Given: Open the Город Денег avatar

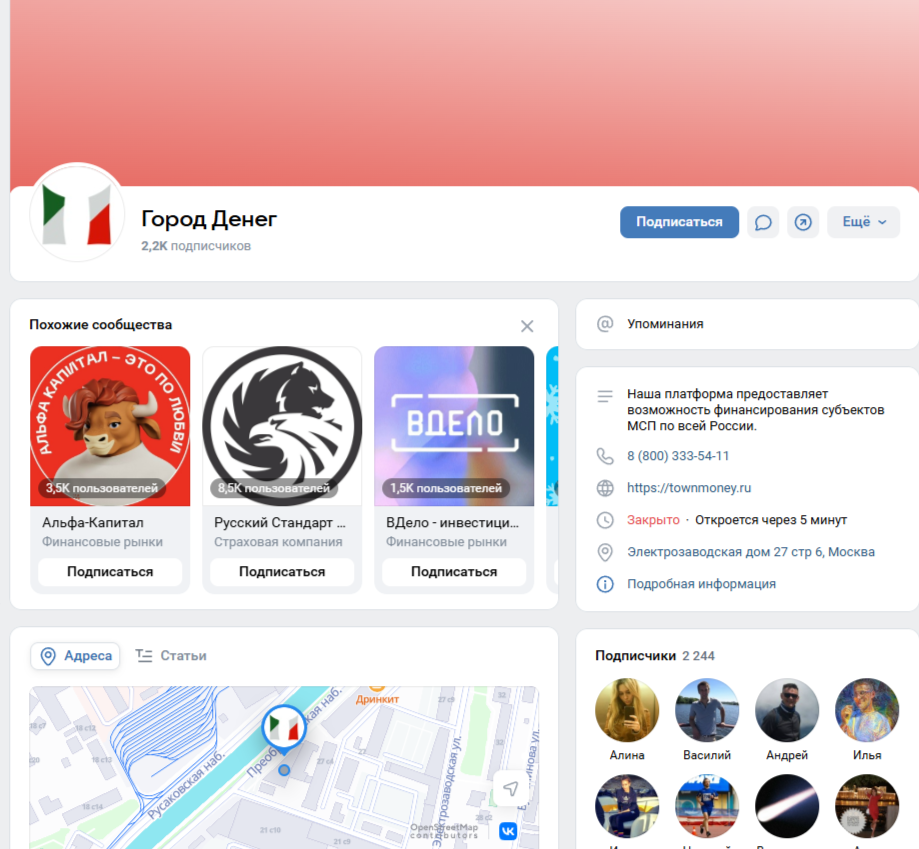Looking at the screenshot, I should coord(77,214).
